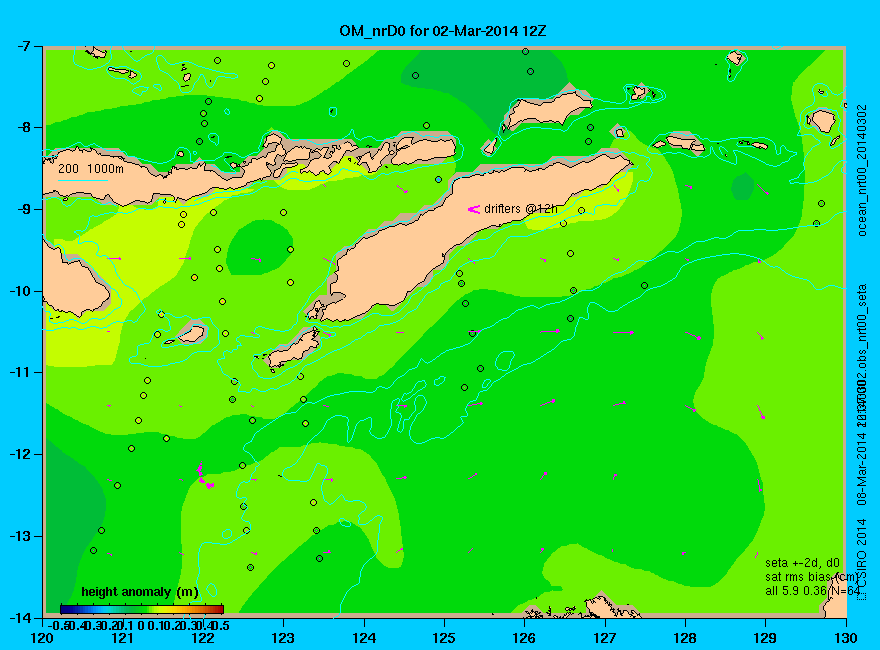Click the 'all 5.9 0.36 N=64' statistics line
The width and height of the screenshot is (880, 650).
click(x=812, y=591)
